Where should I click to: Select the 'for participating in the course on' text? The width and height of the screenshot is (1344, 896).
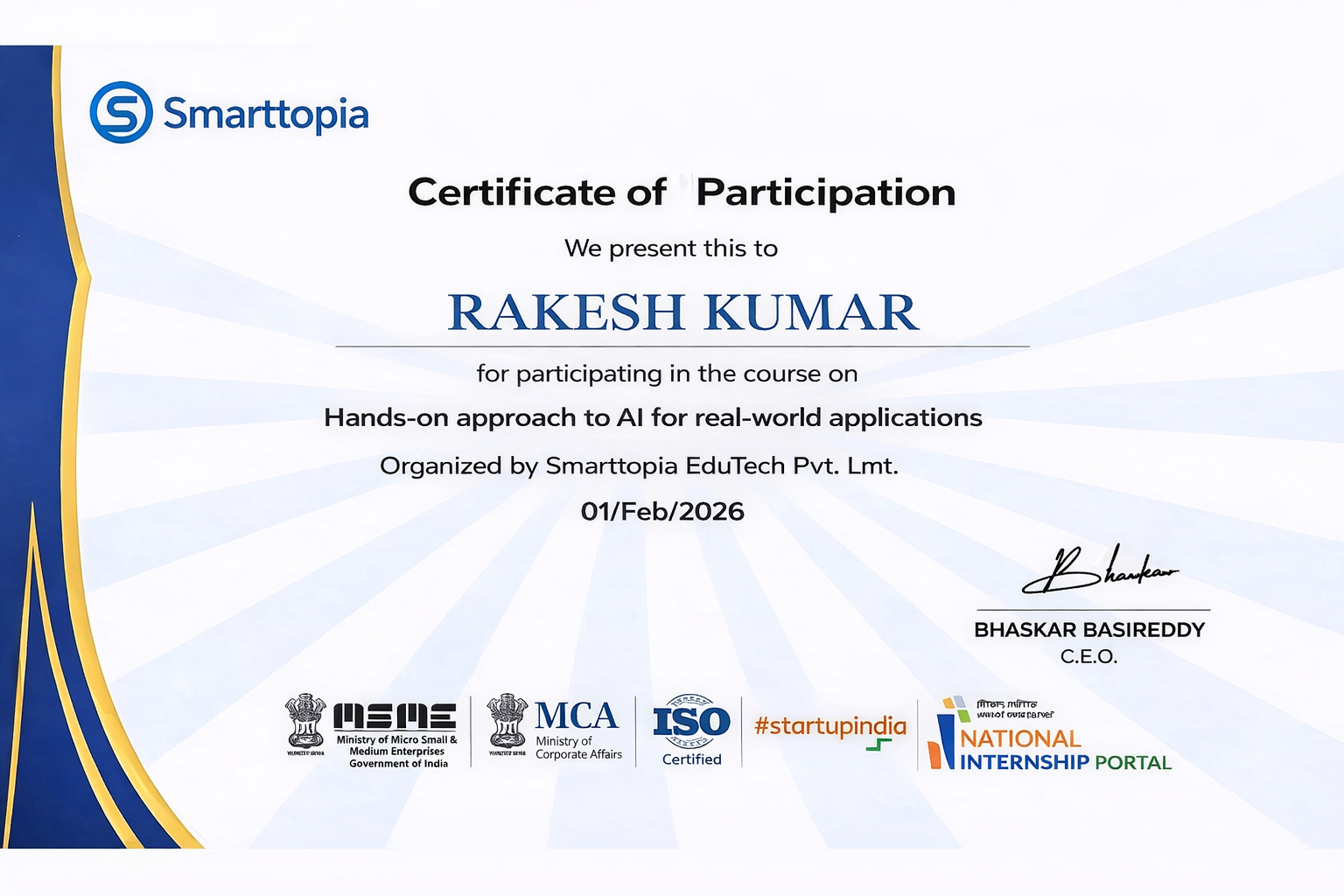click(x=666, y=374)
